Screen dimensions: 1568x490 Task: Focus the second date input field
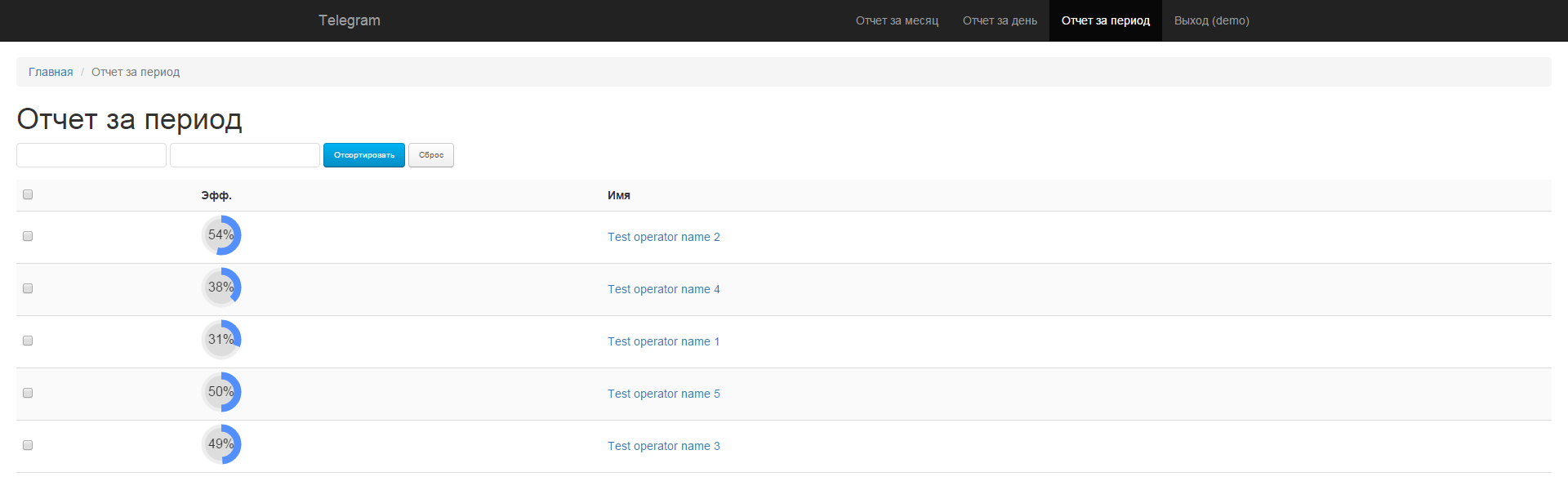point(245,155)
